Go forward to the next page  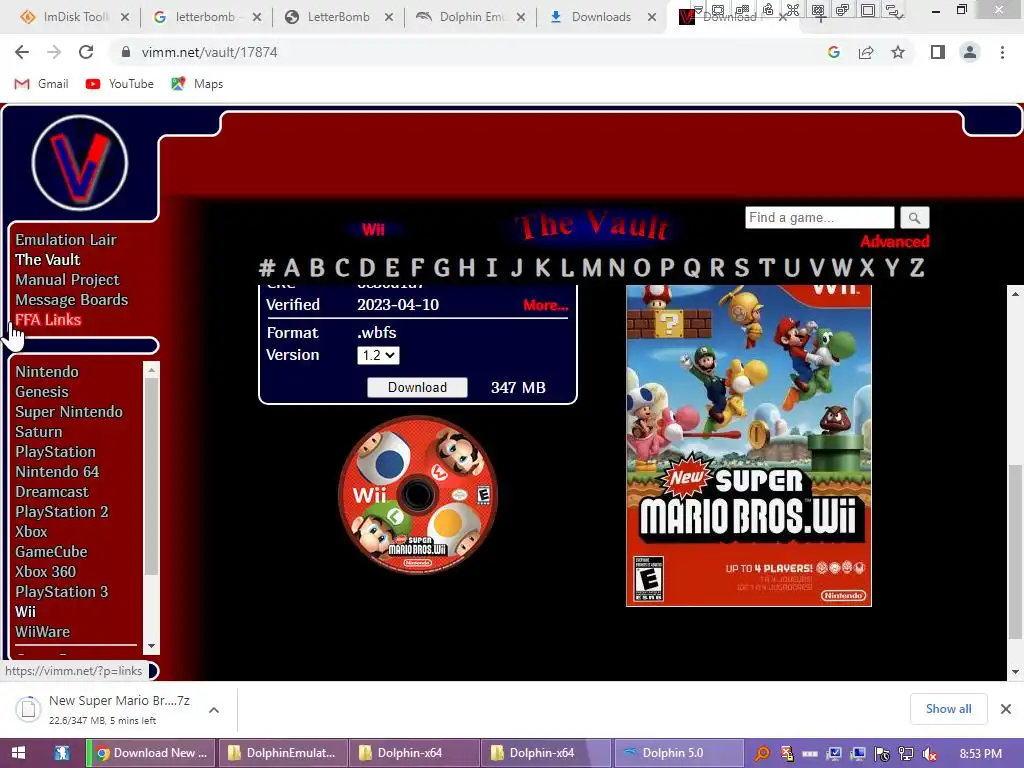point(54,52)
